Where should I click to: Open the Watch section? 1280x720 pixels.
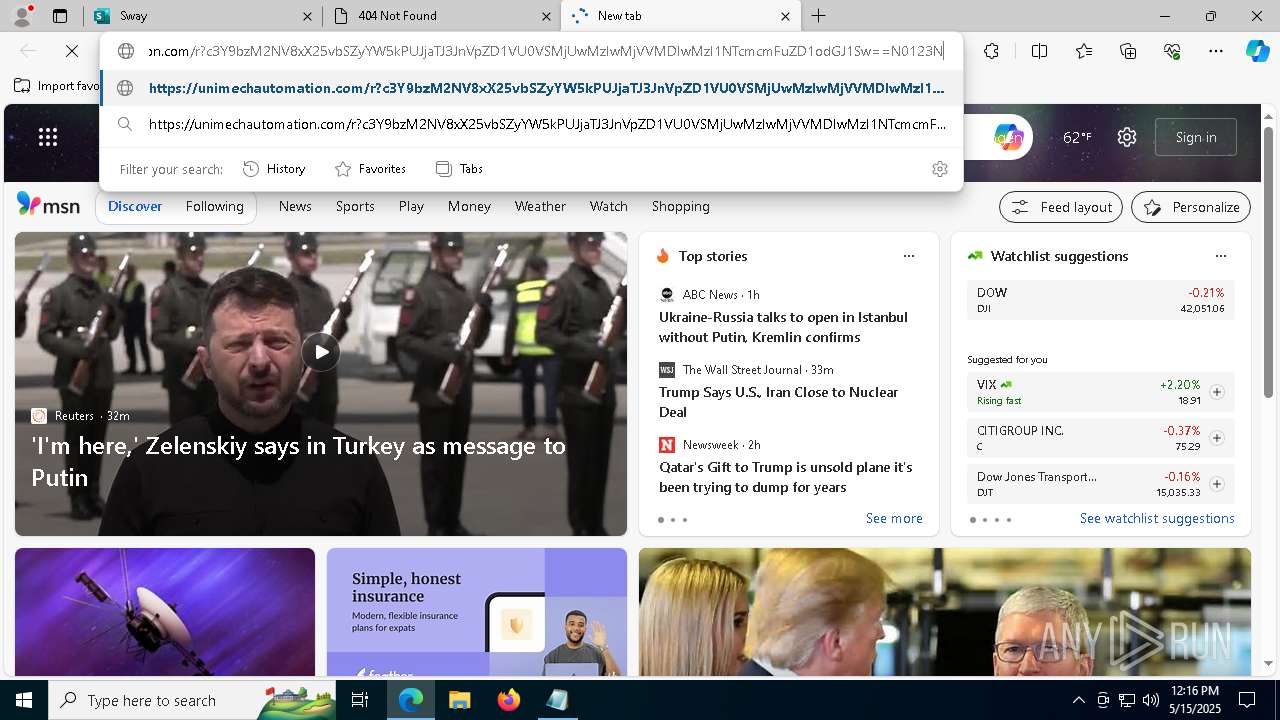coord(608,206)
